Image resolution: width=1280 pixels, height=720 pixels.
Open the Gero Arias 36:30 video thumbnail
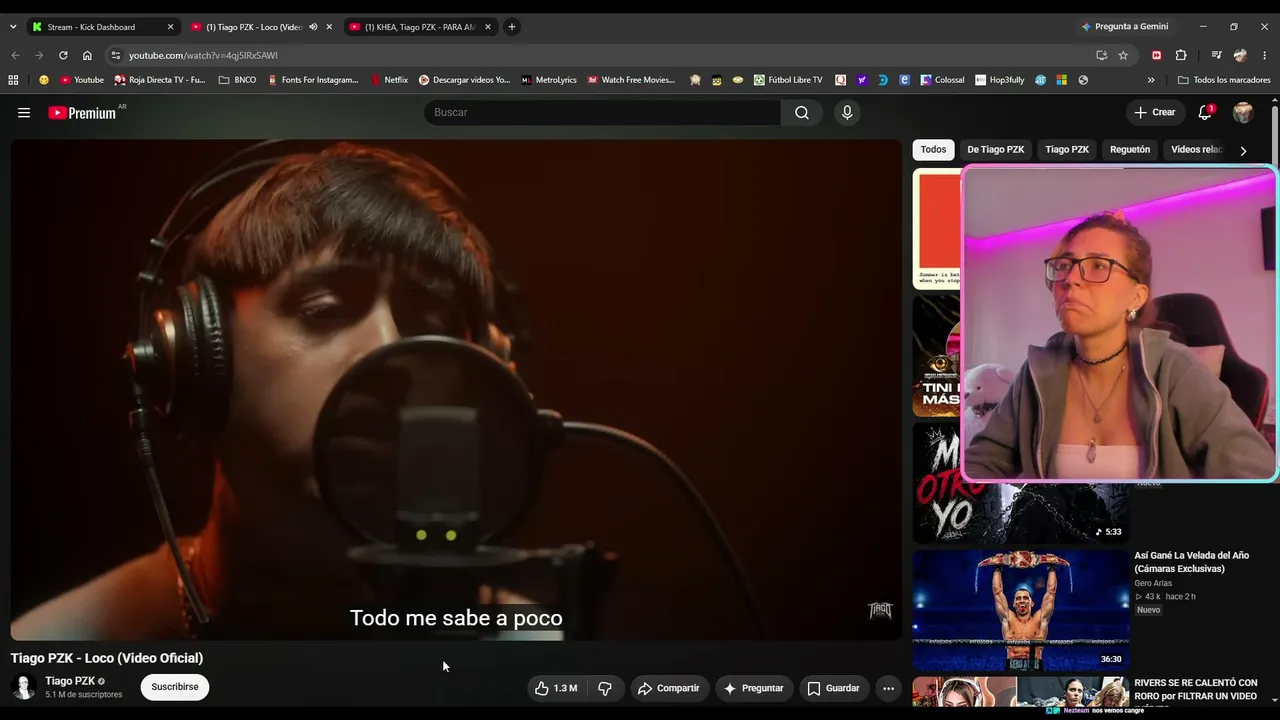(1021, 610)
